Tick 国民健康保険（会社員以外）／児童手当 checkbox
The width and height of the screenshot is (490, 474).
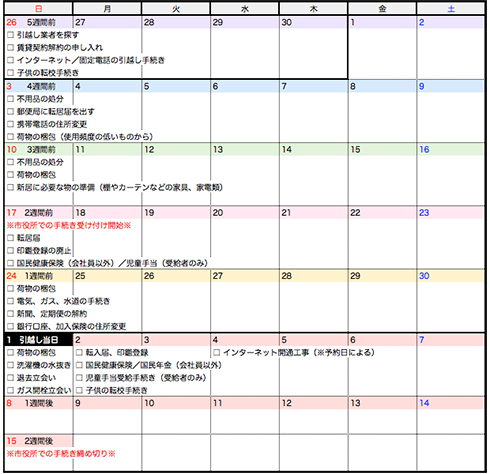(x=11, y=263)
